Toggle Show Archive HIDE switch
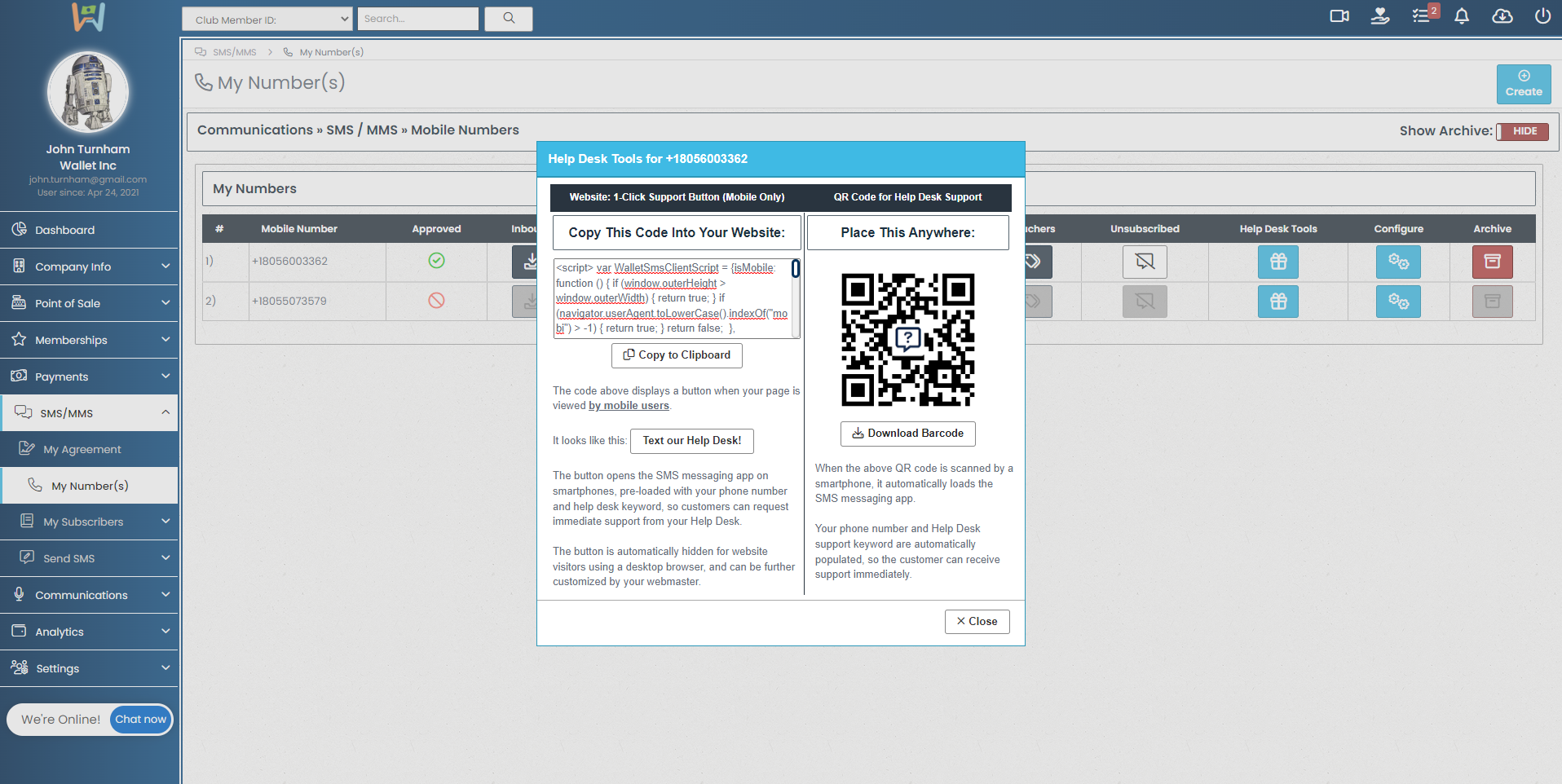 tap(1522, 131)
